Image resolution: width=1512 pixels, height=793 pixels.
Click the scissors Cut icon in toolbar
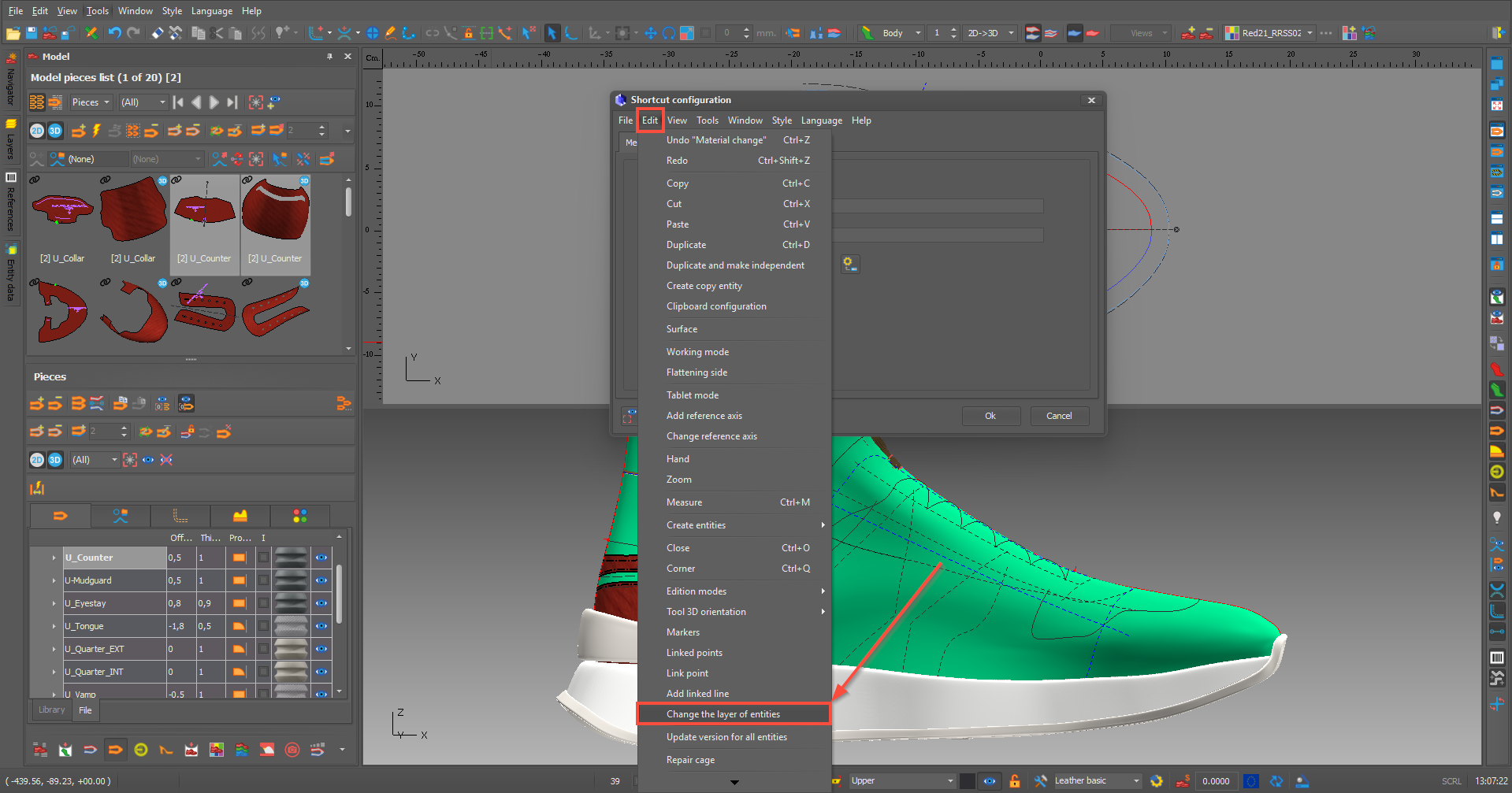tap(217, 33)
